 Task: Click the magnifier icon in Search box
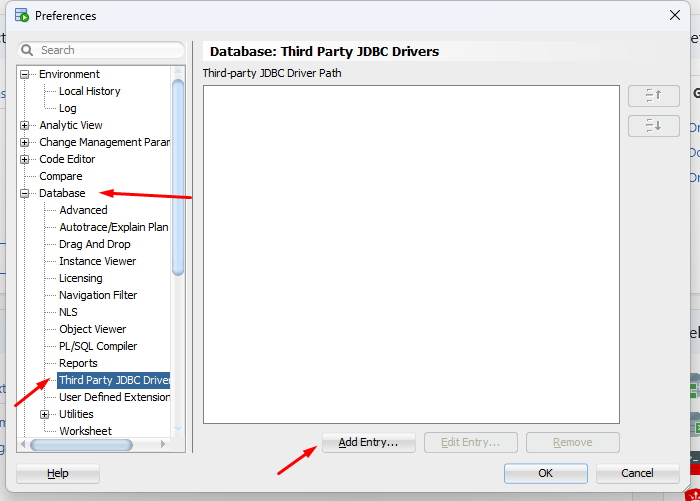click(27, 50)
